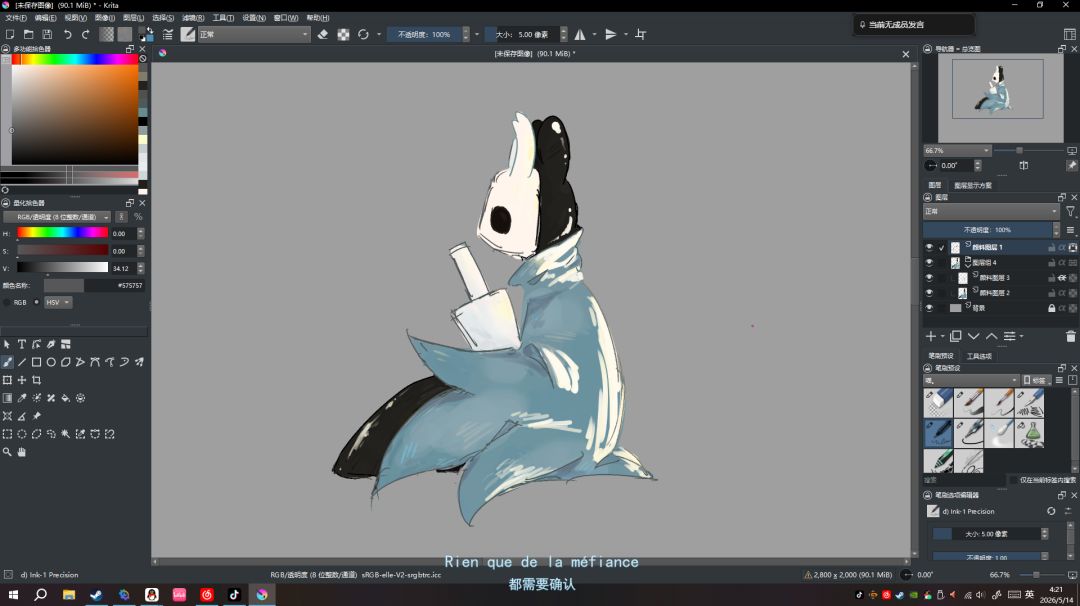Select the Crop tool
1080x606 pixels.
pos(37,379)
